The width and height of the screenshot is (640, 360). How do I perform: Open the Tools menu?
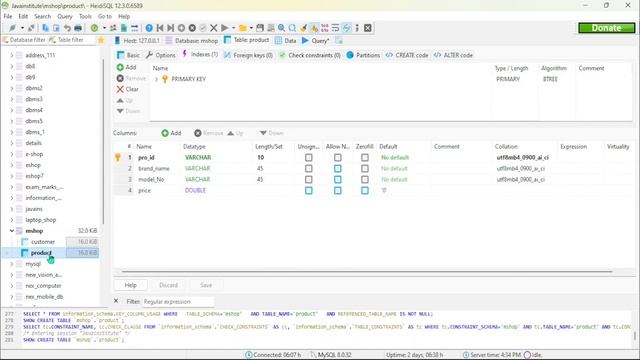tap(85, 16)
